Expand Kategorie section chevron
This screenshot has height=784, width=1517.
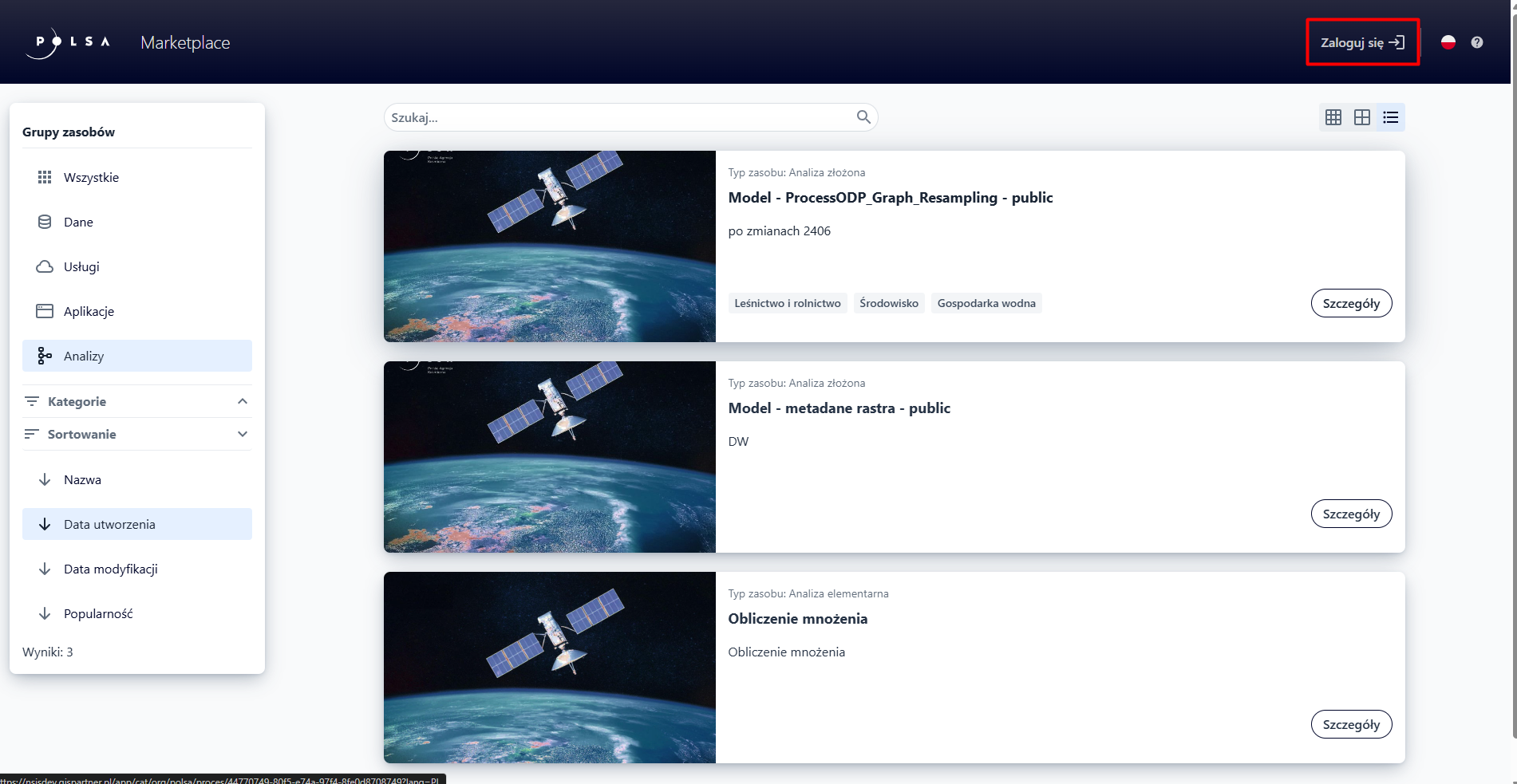coord(243,401)
